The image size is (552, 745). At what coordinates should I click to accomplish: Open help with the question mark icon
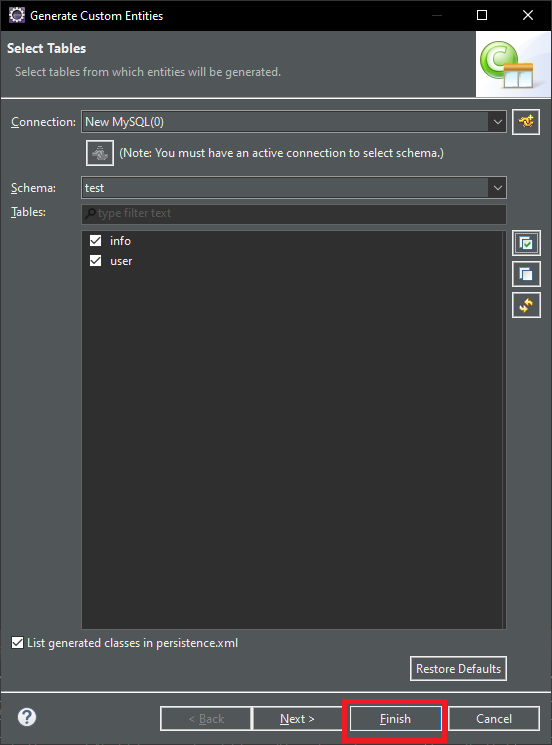pyautogui.click(x=27, y=717)
